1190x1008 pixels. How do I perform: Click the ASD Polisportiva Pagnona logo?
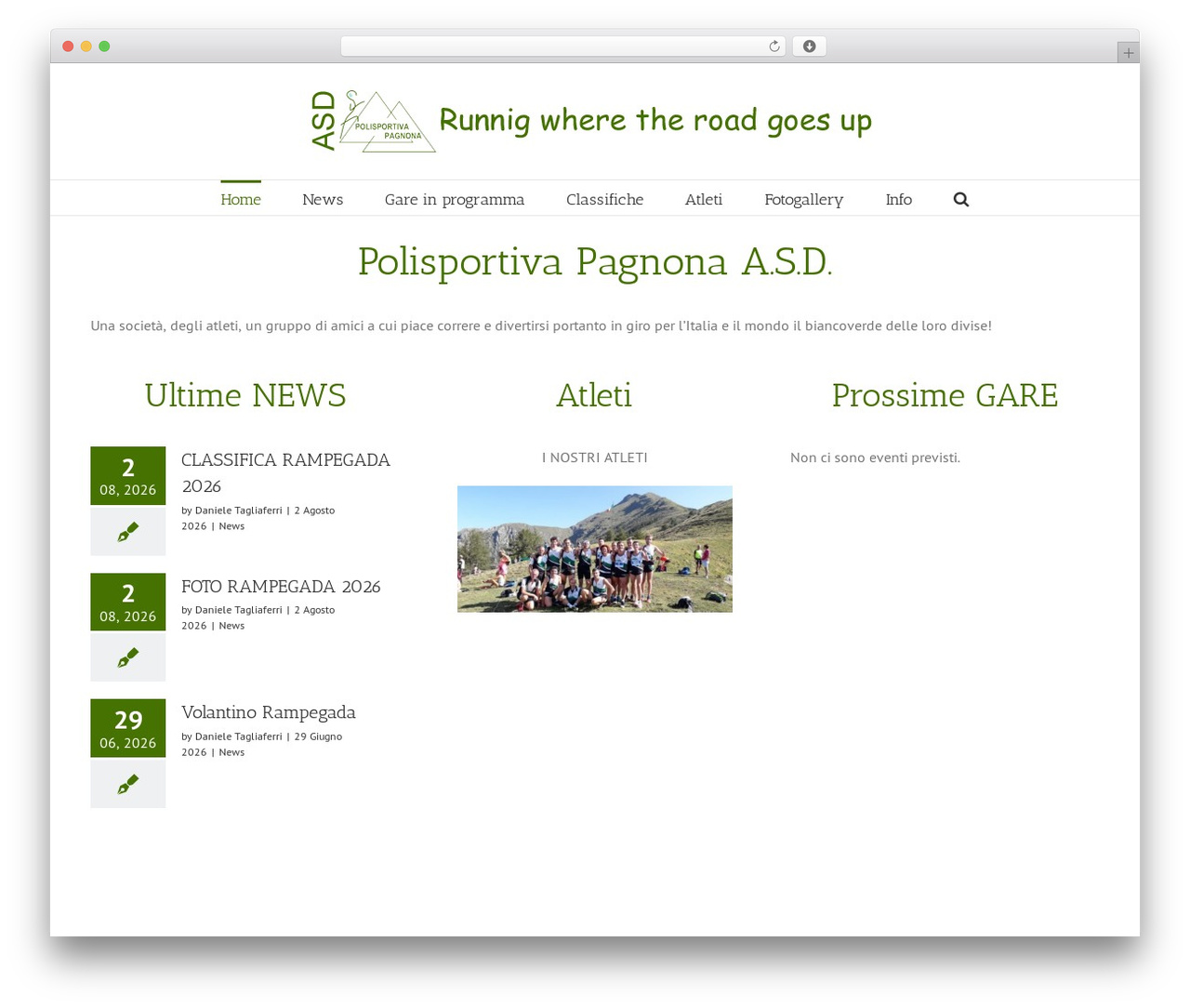[x=373, y=121]
